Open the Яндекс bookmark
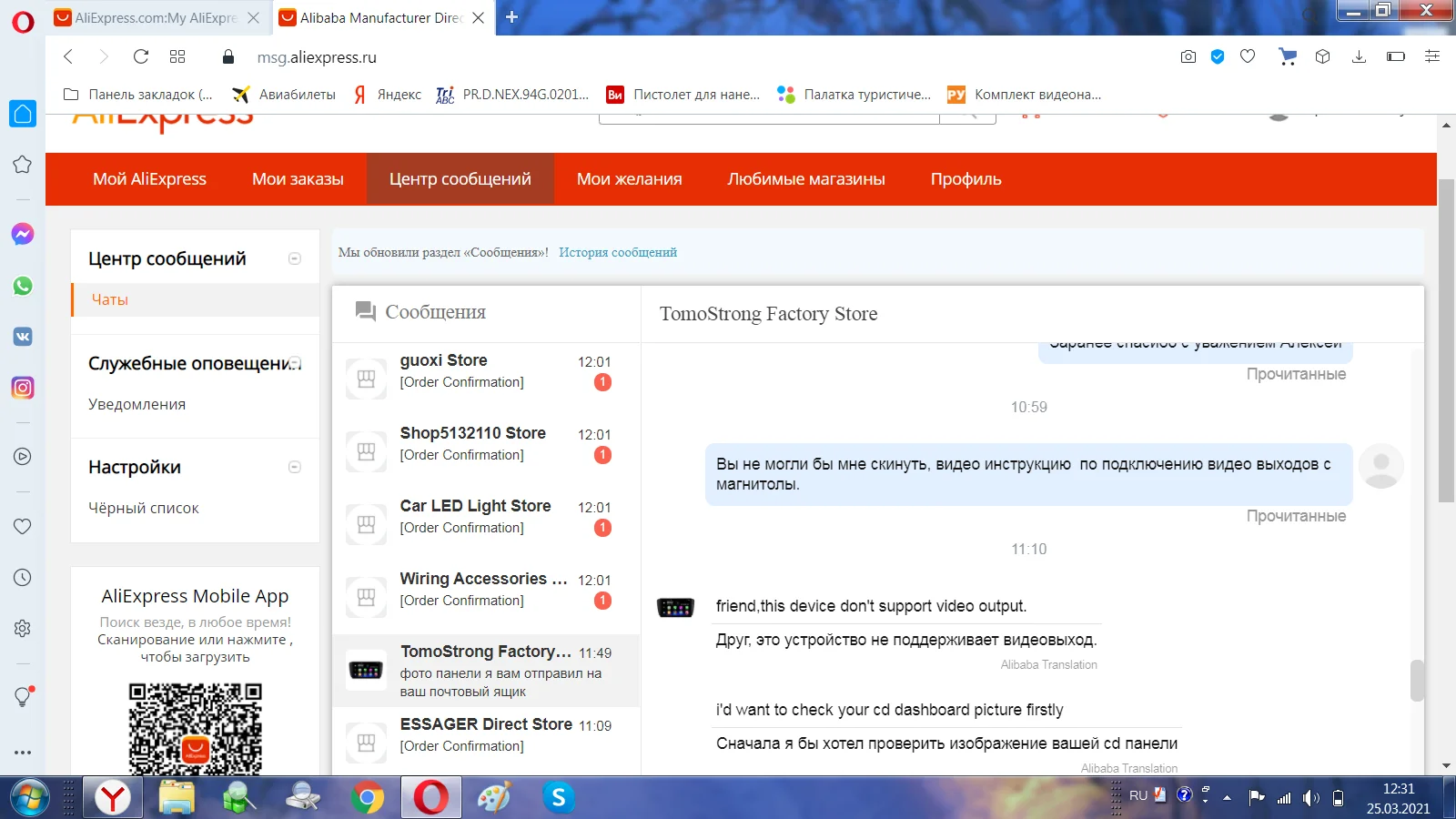The image size is (1456, 819). tap(388, 94)
